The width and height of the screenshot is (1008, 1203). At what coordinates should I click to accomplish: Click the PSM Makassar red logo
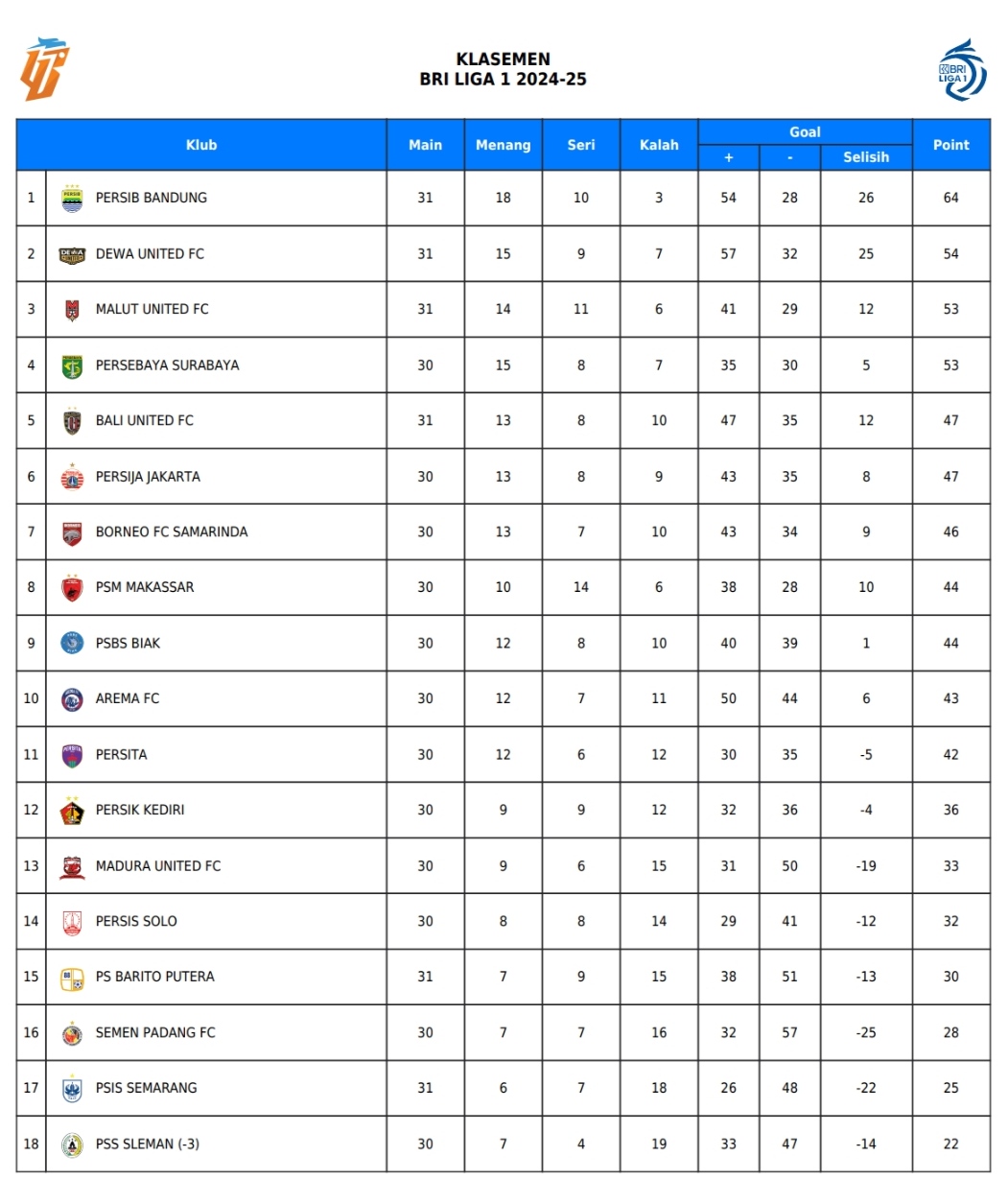pos(72,587)
